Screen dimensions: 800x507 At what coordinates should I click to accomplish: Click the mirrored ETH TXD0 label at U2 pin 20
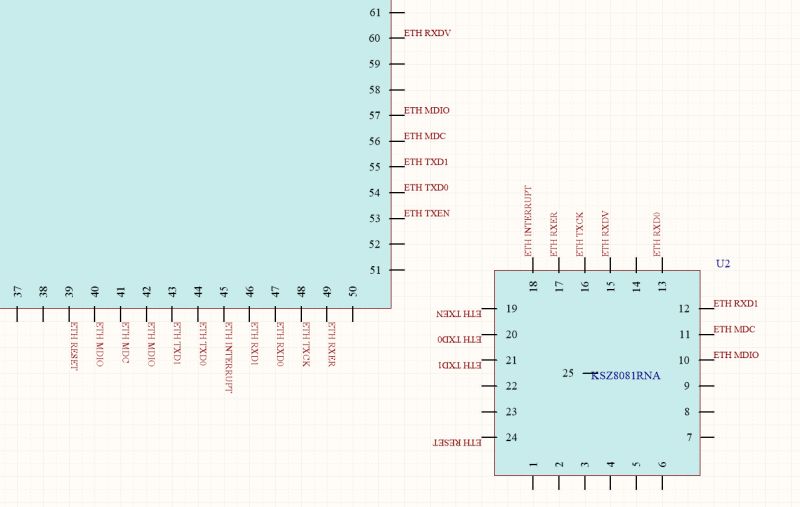point(460,340)
